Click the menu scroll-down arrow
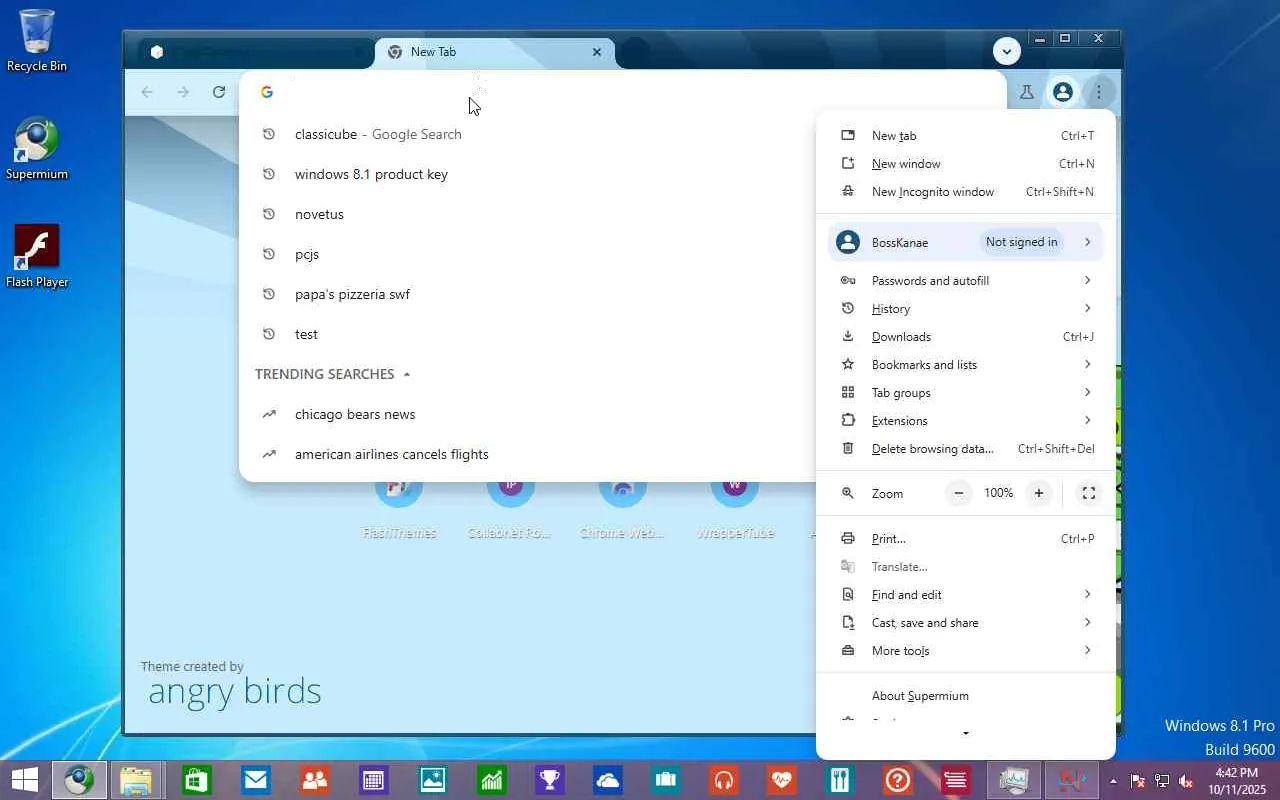1280x800 pixels. point(966,734)
